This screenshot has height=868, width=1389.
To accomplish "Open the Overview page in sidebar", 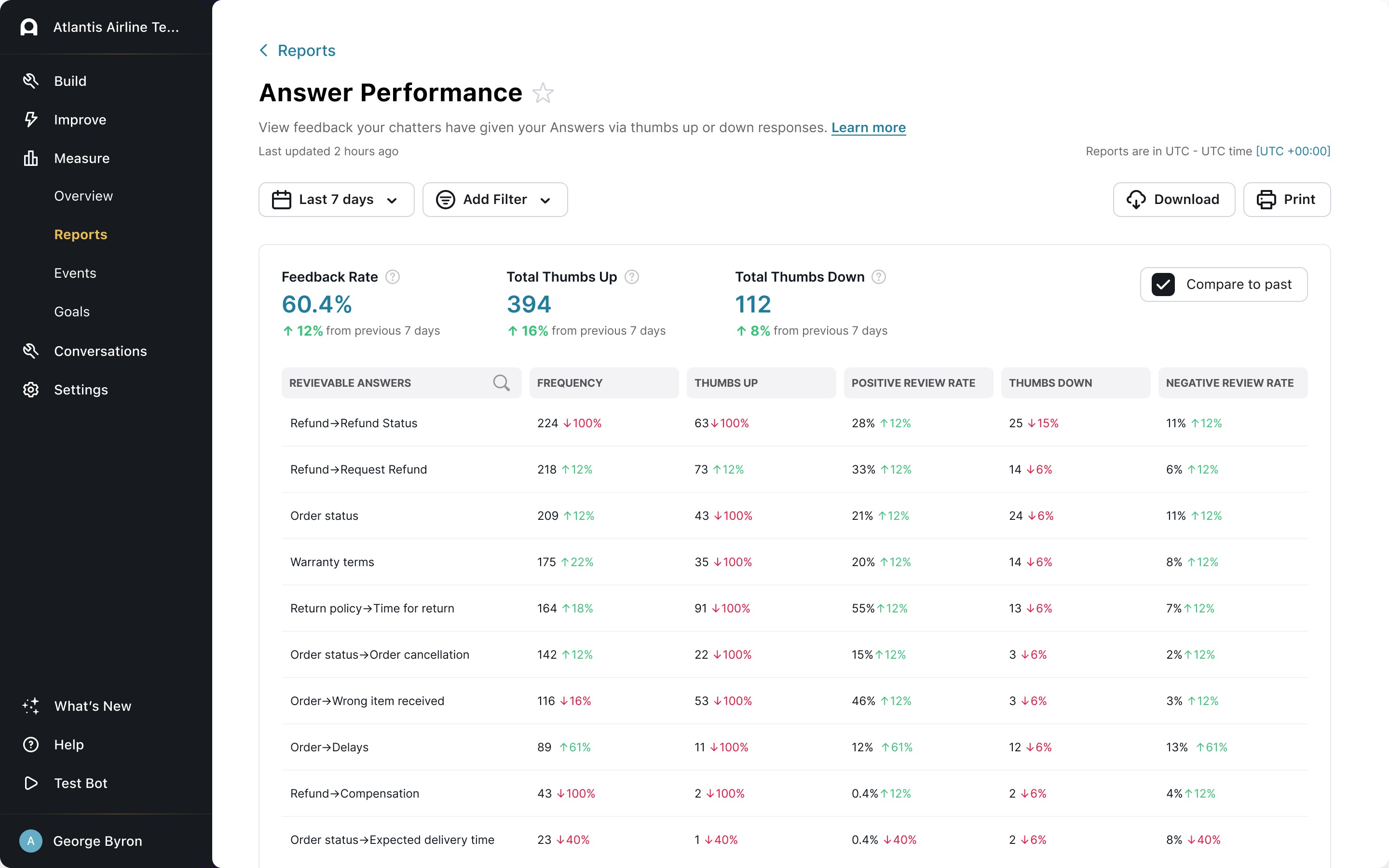I will coord(83,196).
